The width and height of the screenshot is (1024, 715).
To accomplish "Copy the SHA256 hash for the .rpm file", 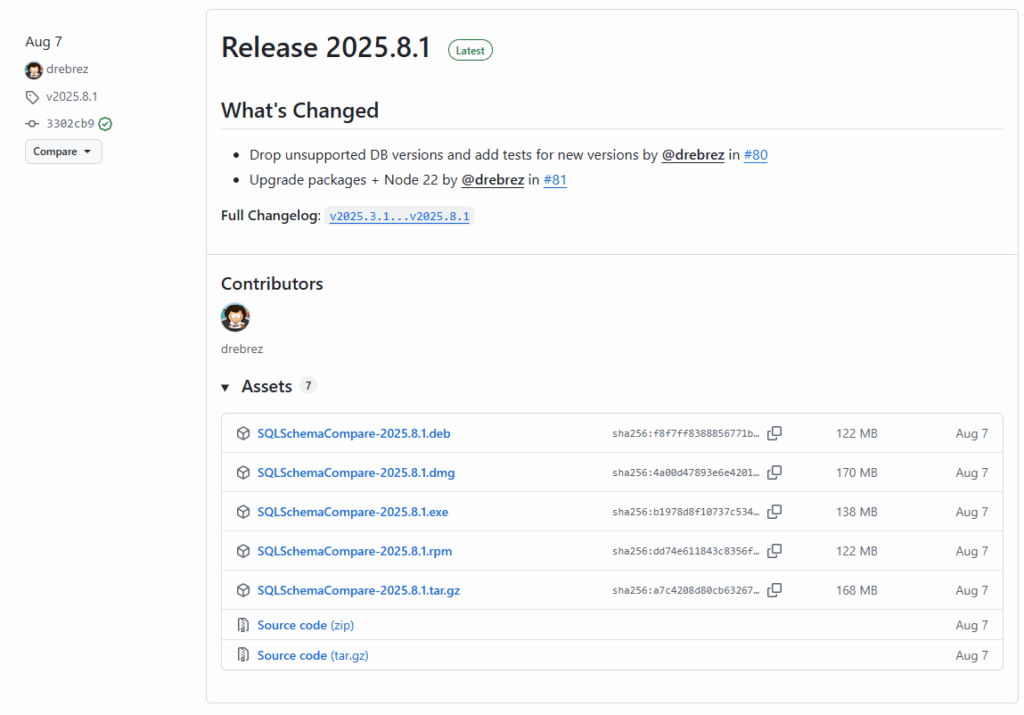I will 774,551.
